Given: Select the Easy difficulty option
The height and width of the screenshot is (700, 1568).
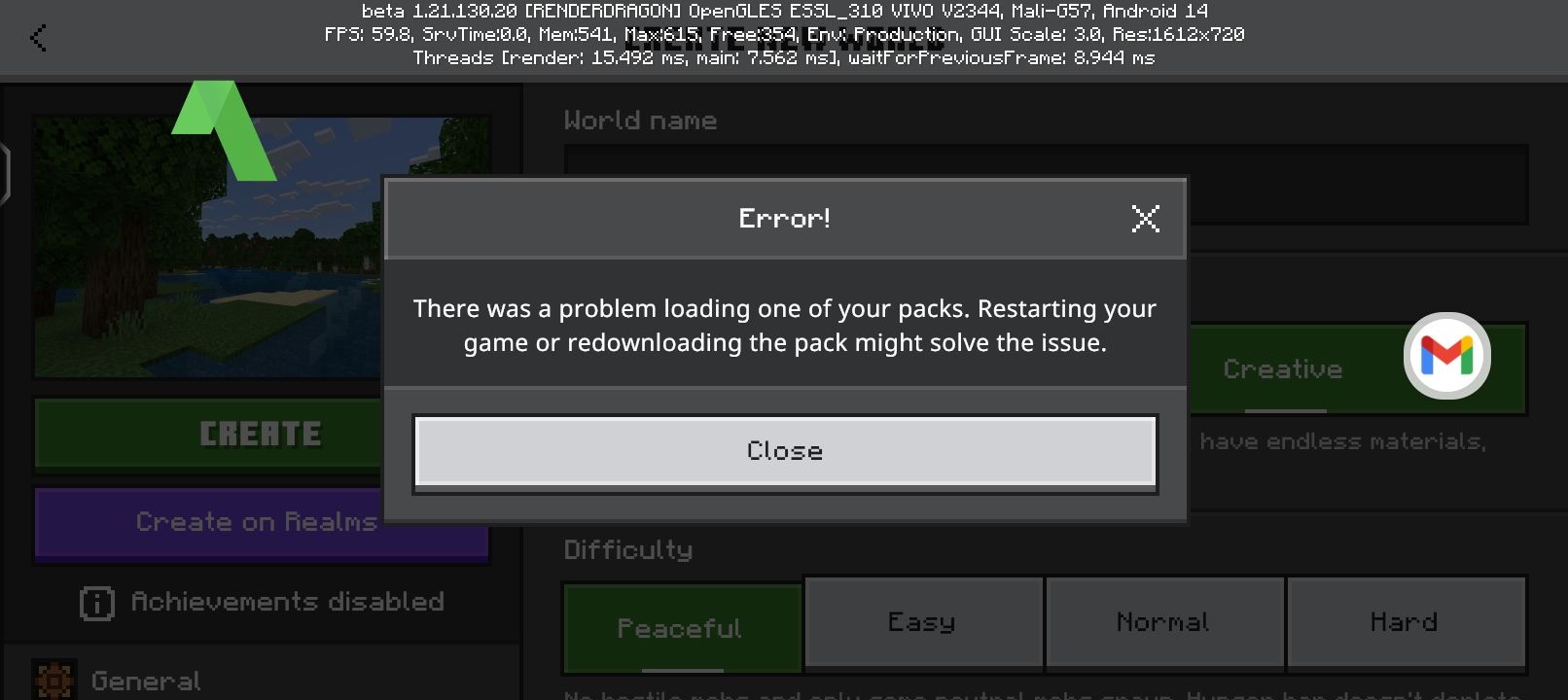Looking at the screenshot, I should pyautogui.click(x=923, y=622).
